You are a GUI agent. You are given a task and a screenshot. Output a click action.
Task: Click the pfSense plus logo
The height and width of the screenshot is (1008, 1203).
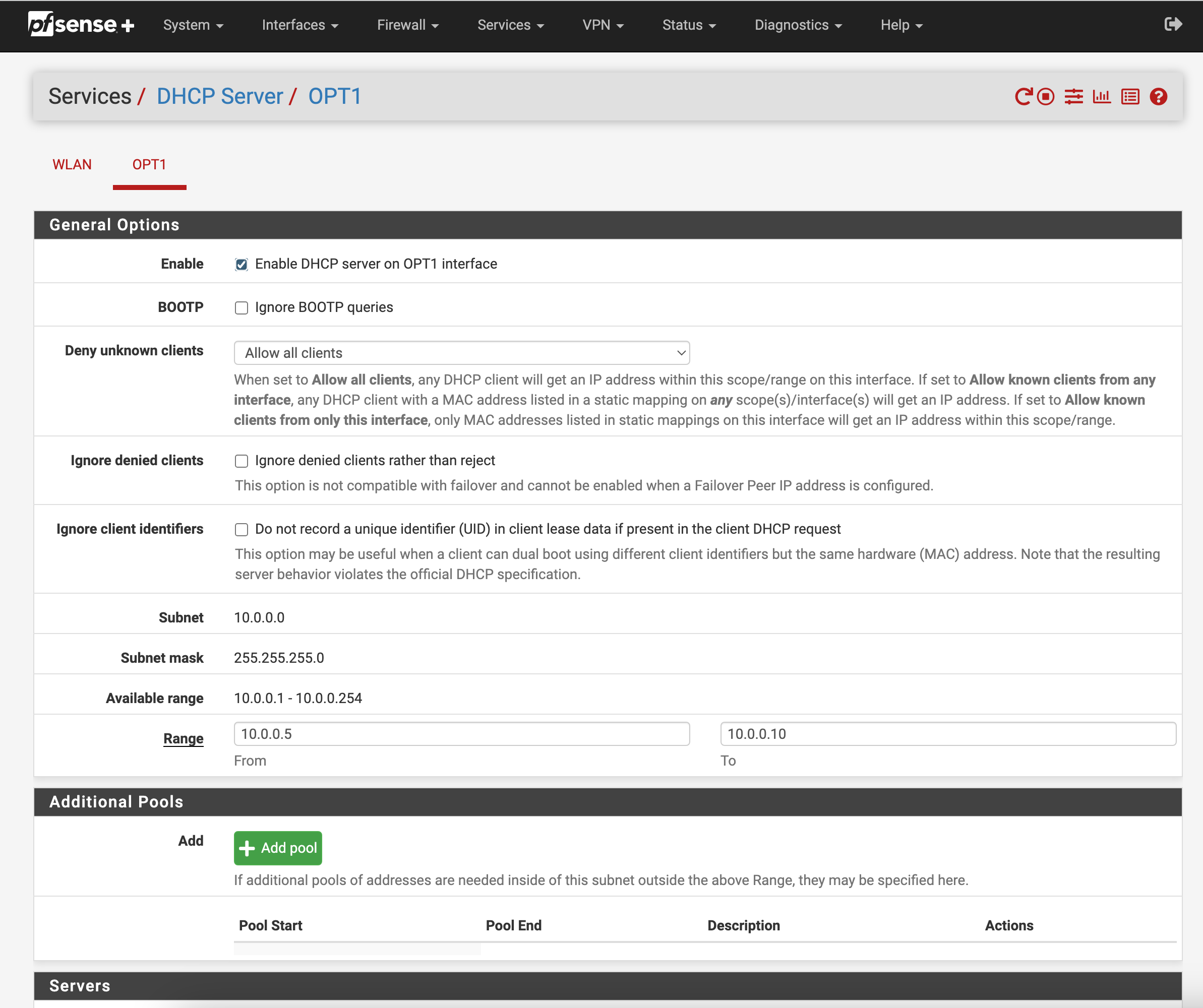coord(81,24)
